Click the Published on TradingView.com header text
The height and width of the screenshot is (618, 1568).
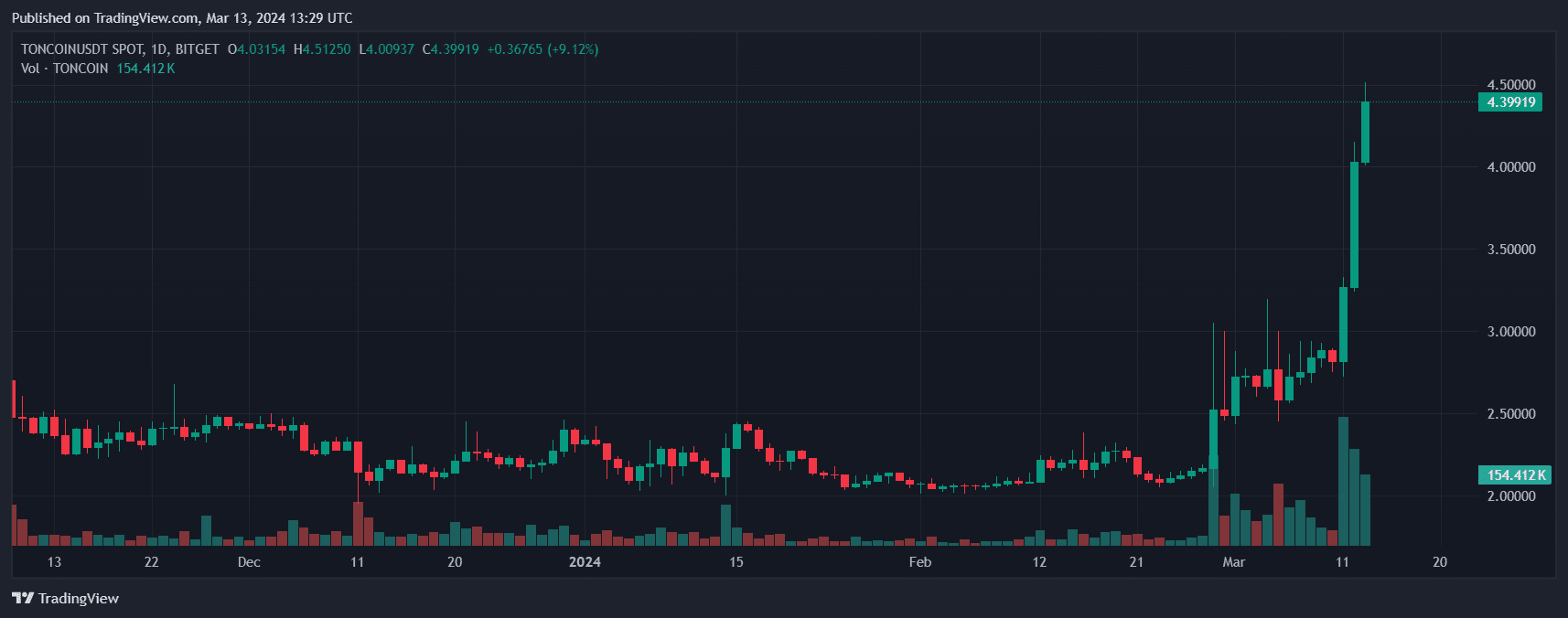coord(182,18)
